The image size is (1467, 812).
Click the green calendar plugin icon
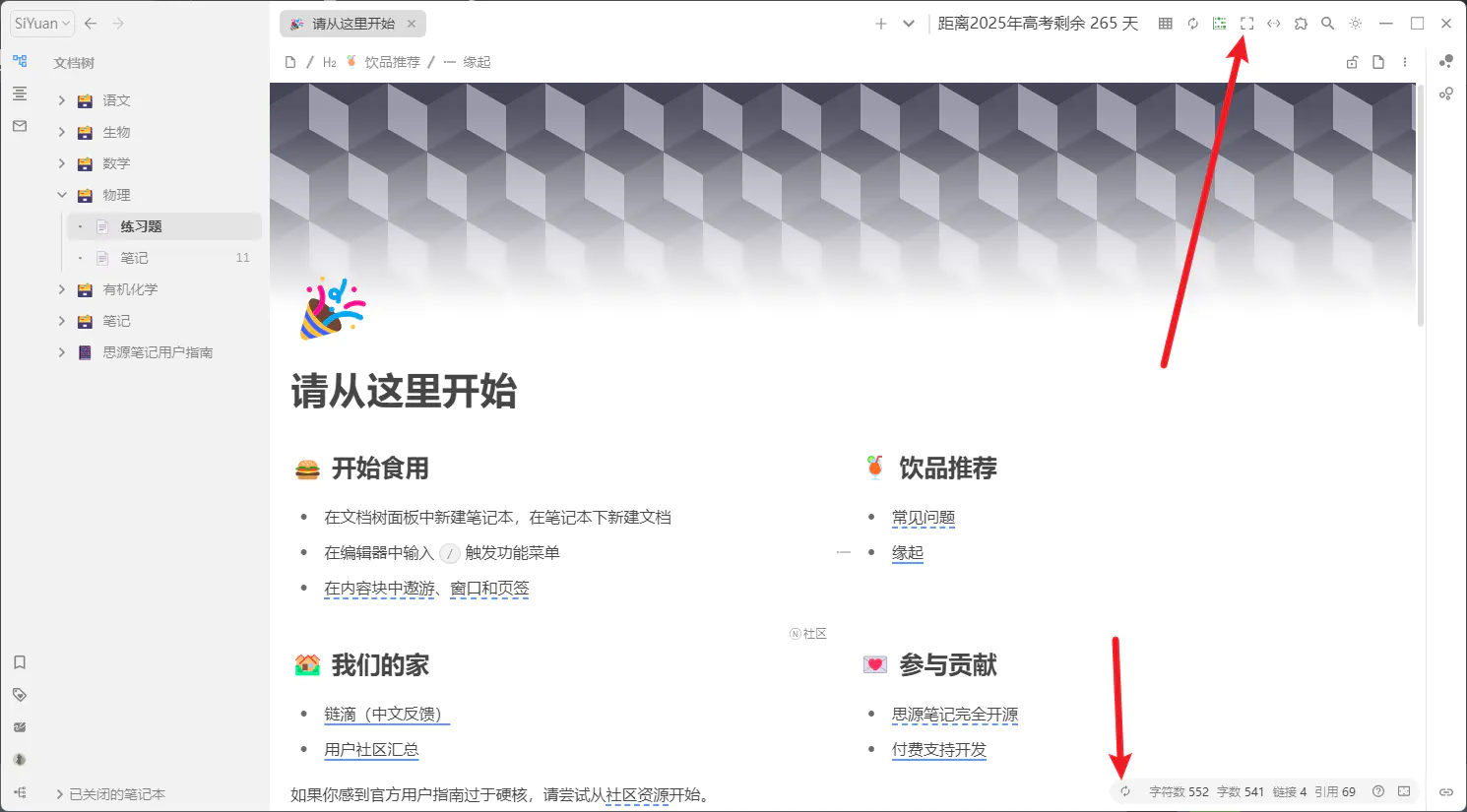click(x=1220, y=24)
